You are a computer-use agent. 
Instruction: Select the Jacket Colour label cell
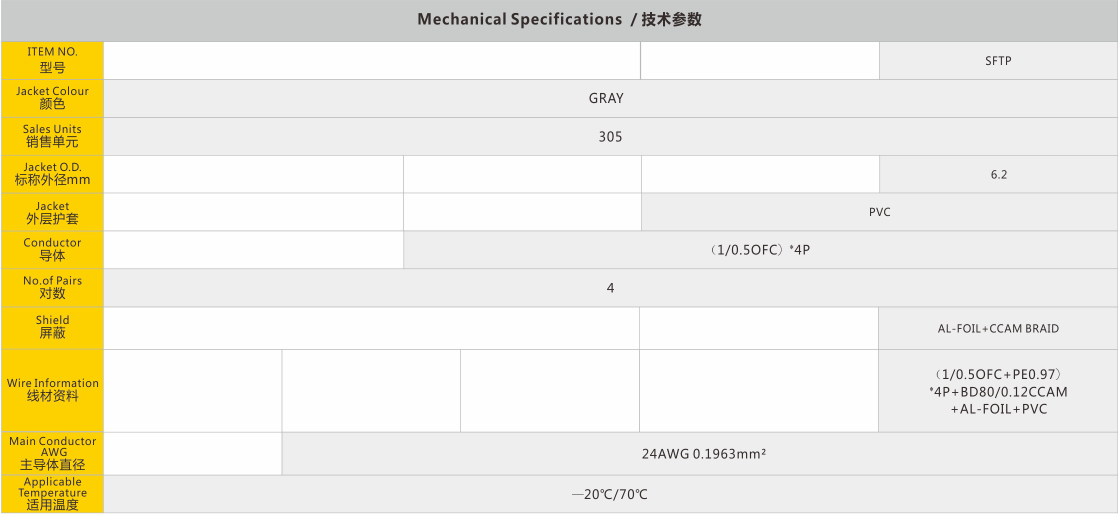(52, 98)
